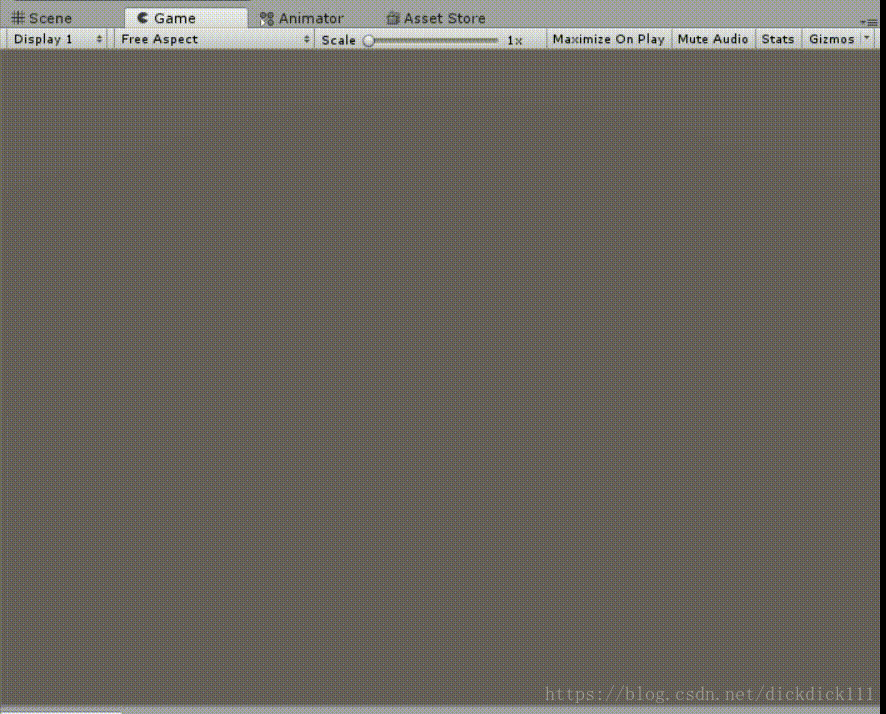Image resolution: width=886 pixels, height=714 pixels.
Task: Click the 1x scale value
Action: pos(514,40)
